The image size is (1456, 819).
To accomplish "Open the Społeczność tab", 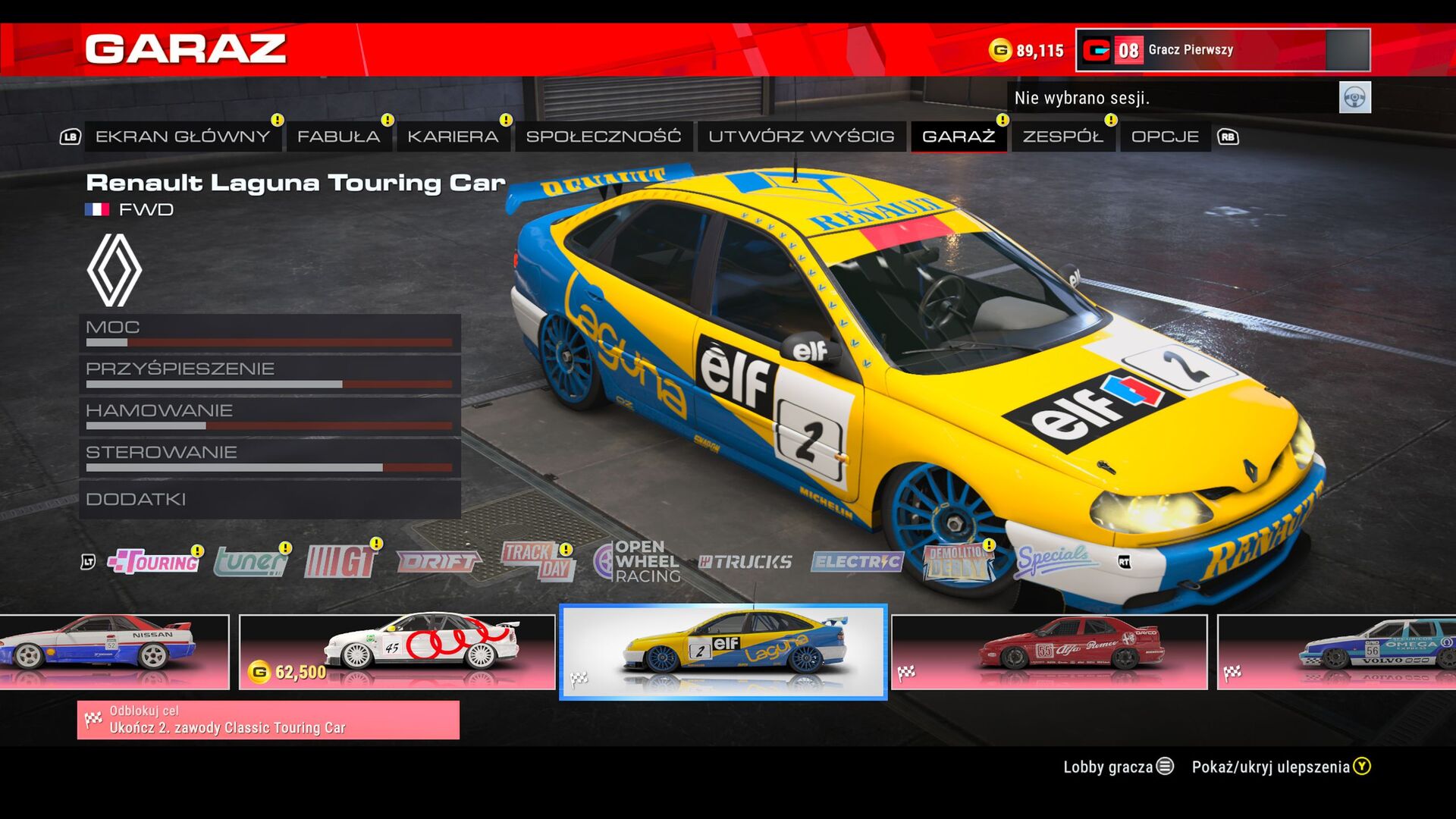I will [604, 137].
